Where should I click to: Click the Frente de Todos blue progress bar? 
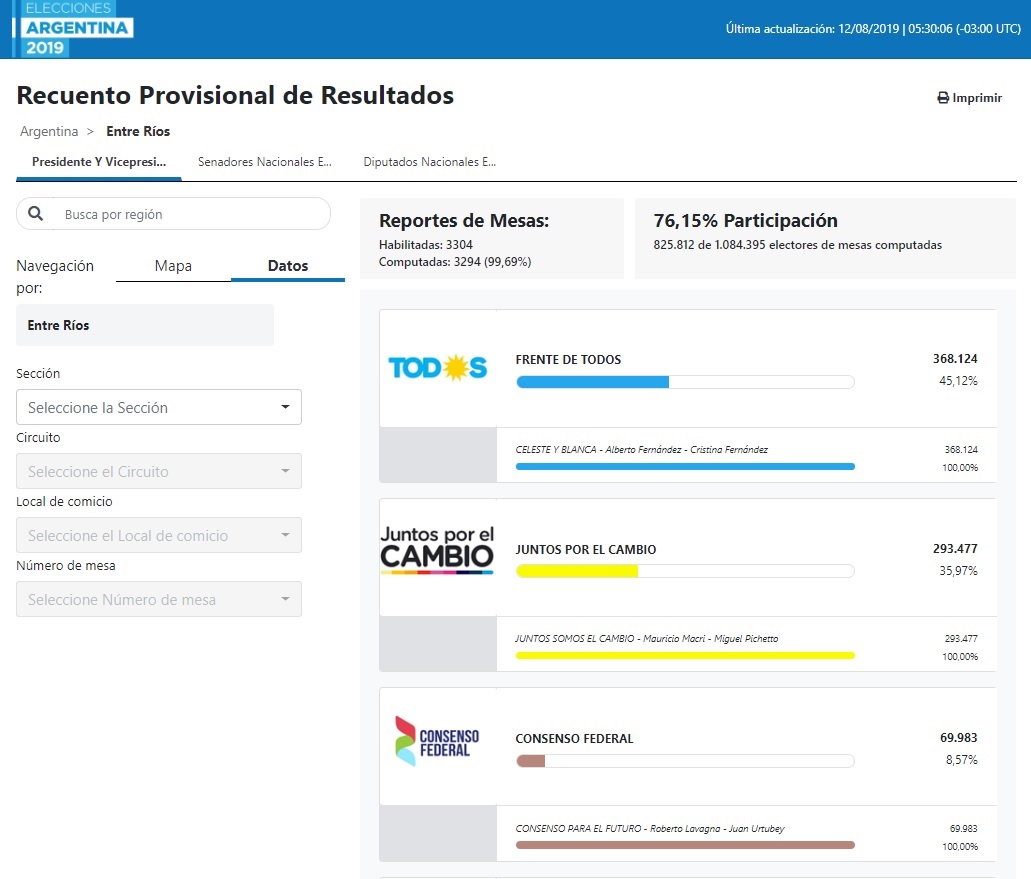pyautogui.click(x=685, y=382)
